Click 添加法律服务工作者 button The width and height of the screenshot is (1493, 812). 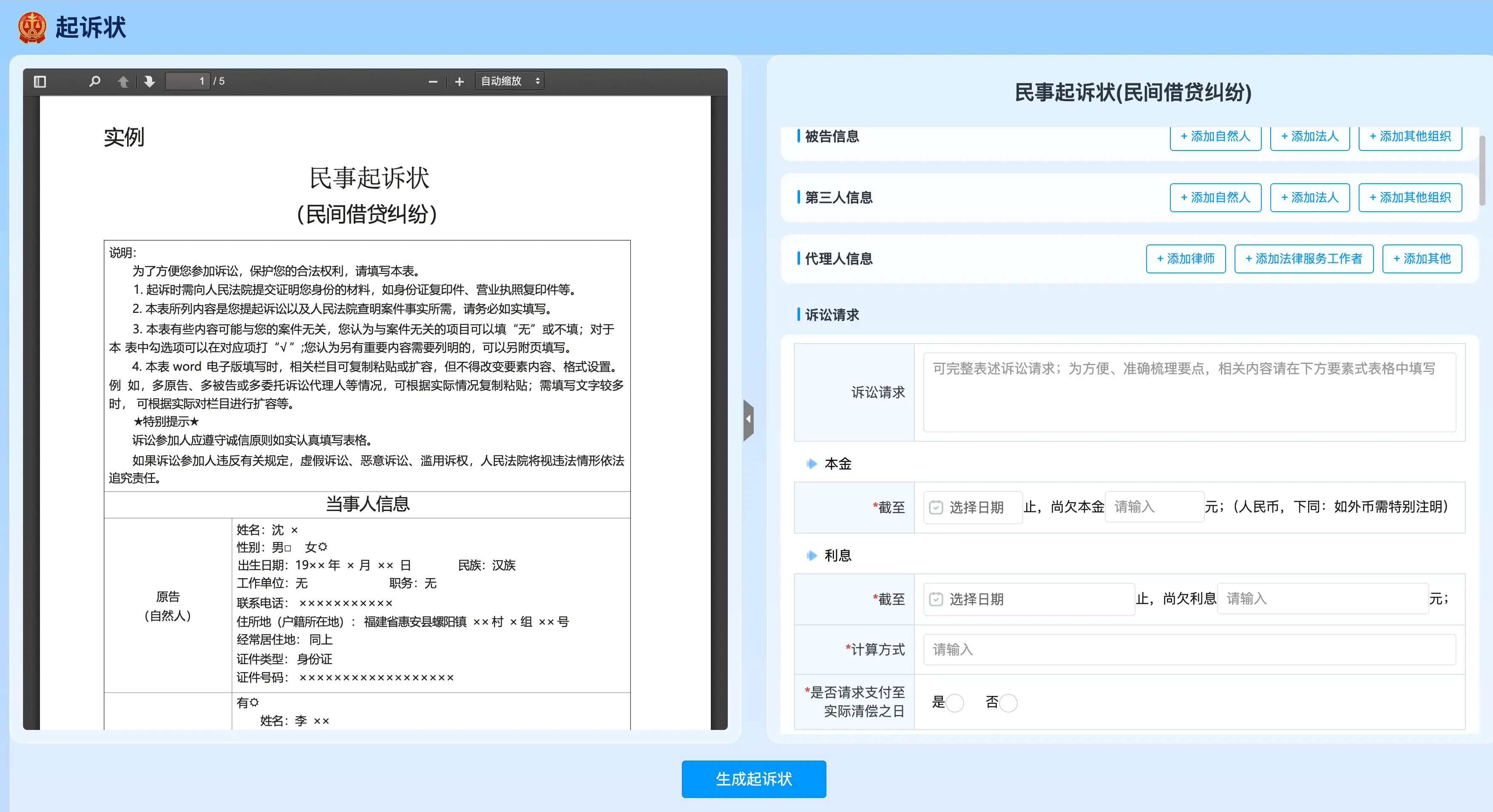tap(1304, 259)
